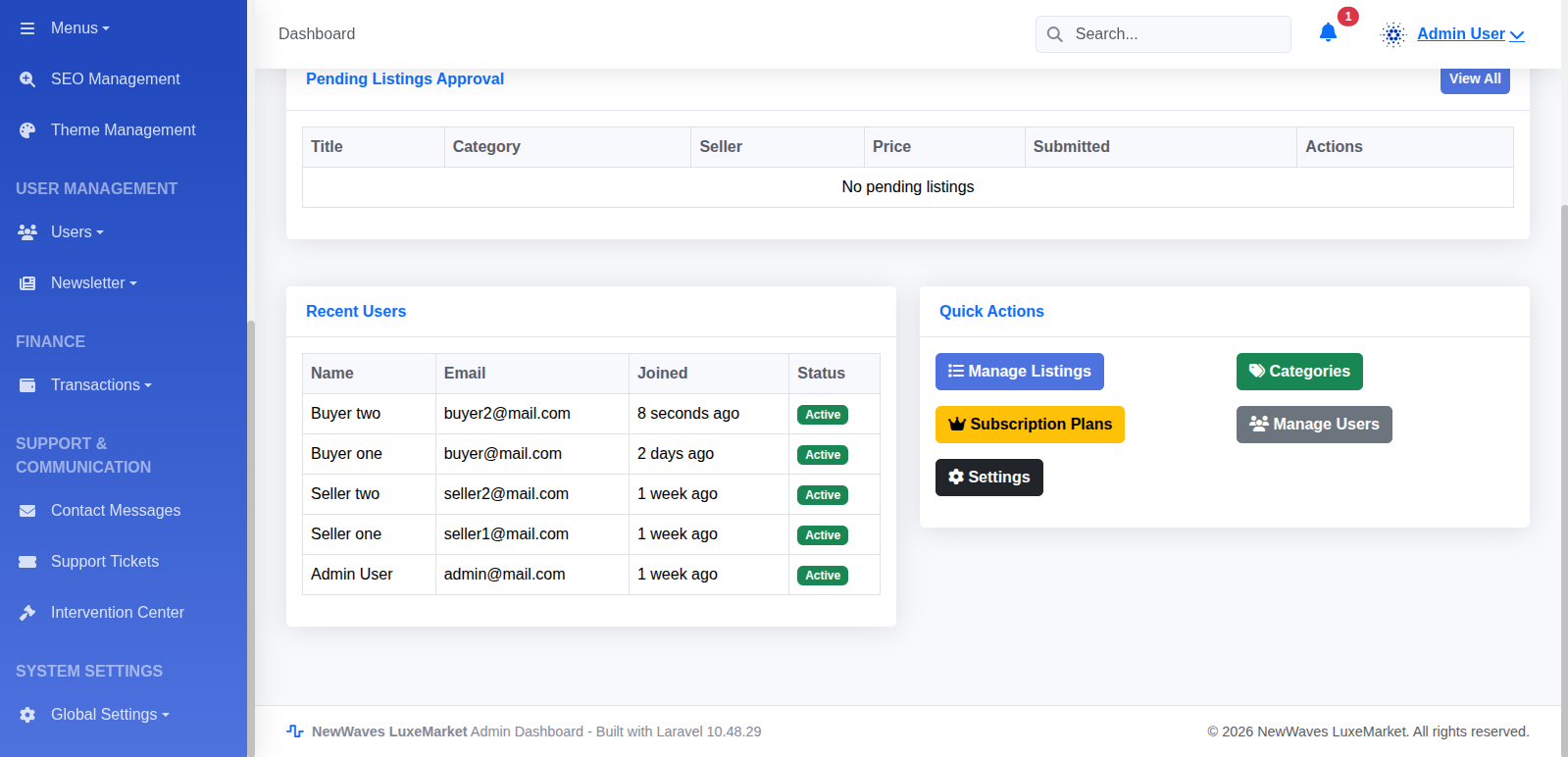Click the Dashboard breadcrumb title

tap(317, 34)
